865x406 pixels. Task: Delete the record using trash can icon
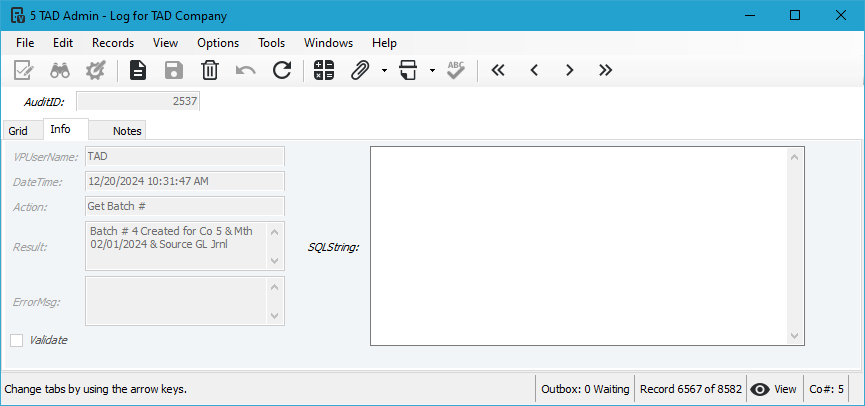(x=210, y=71)
